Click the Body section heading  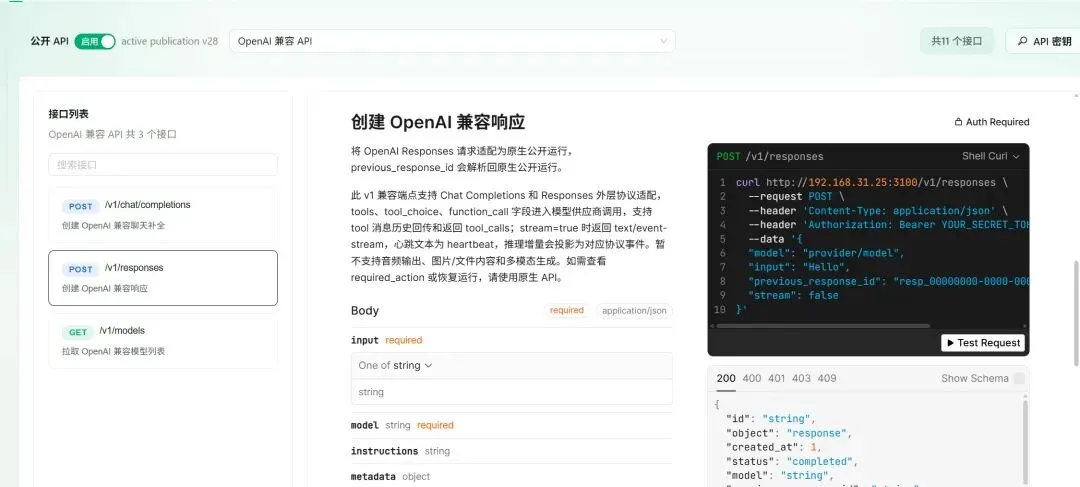click(365, 311)
